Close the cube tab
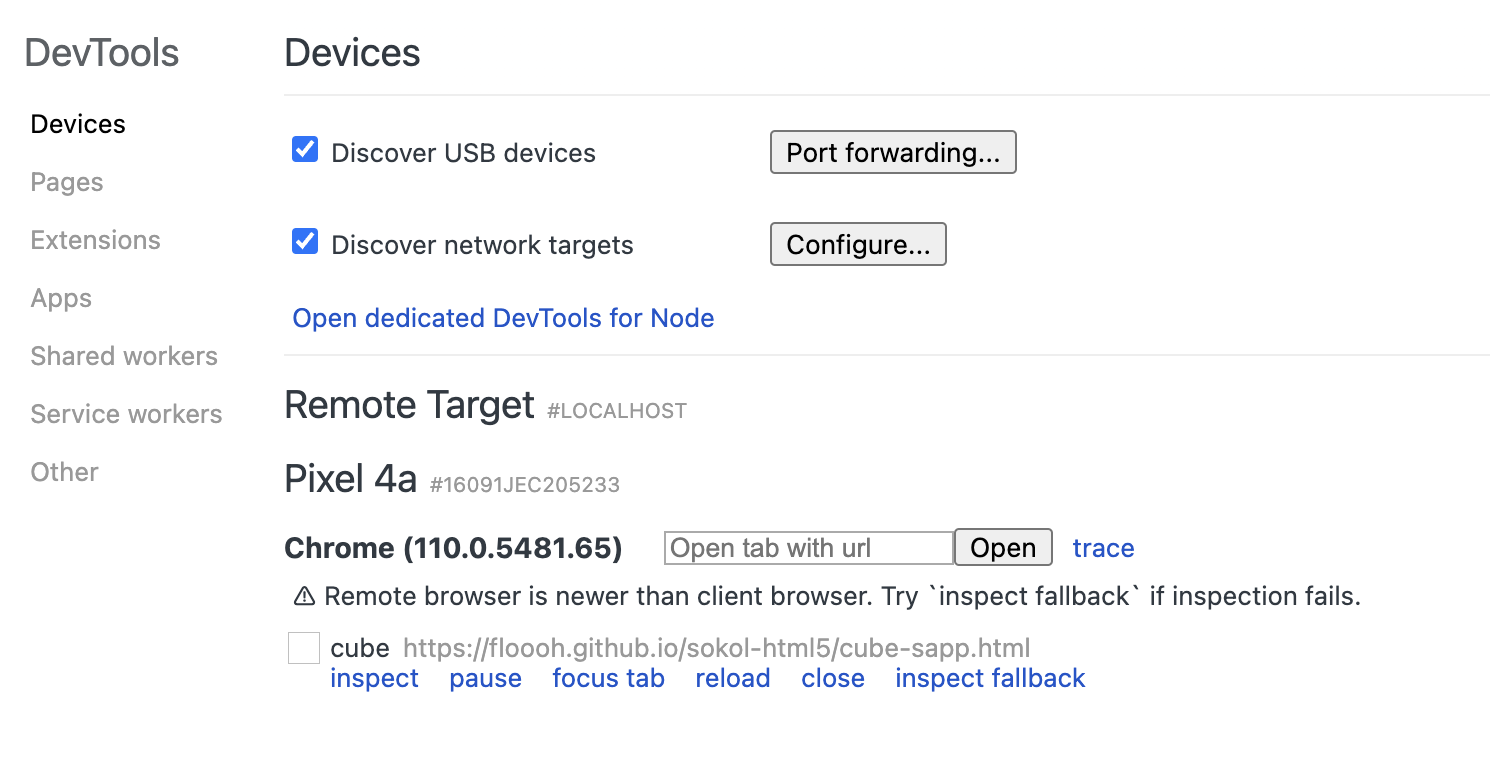This screenshot has width=1490, height=768. click(x=832, y=678)
